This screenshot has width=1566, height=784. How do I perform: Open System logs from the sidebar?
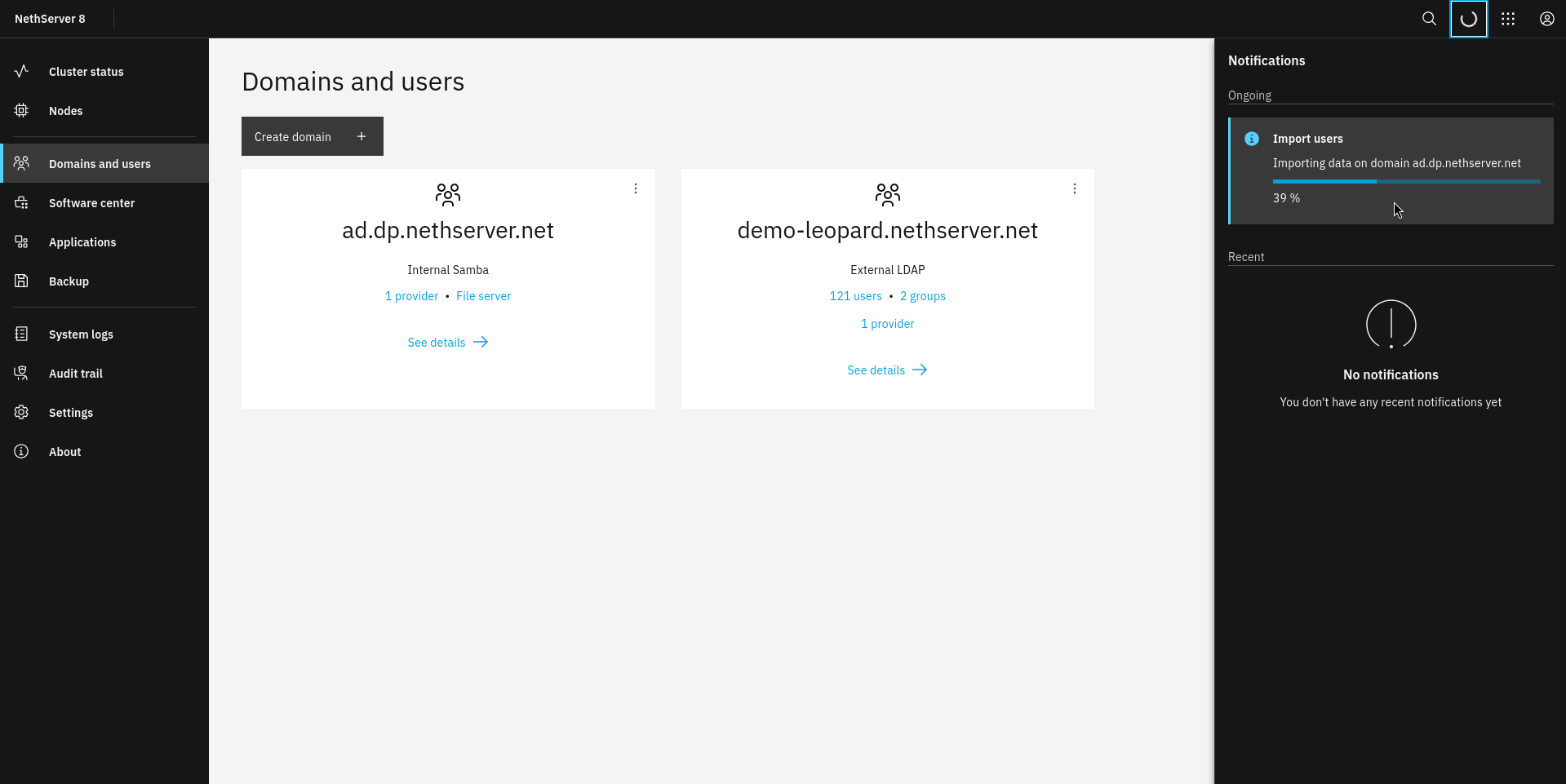pyautogui.click(x=81, y=334)
